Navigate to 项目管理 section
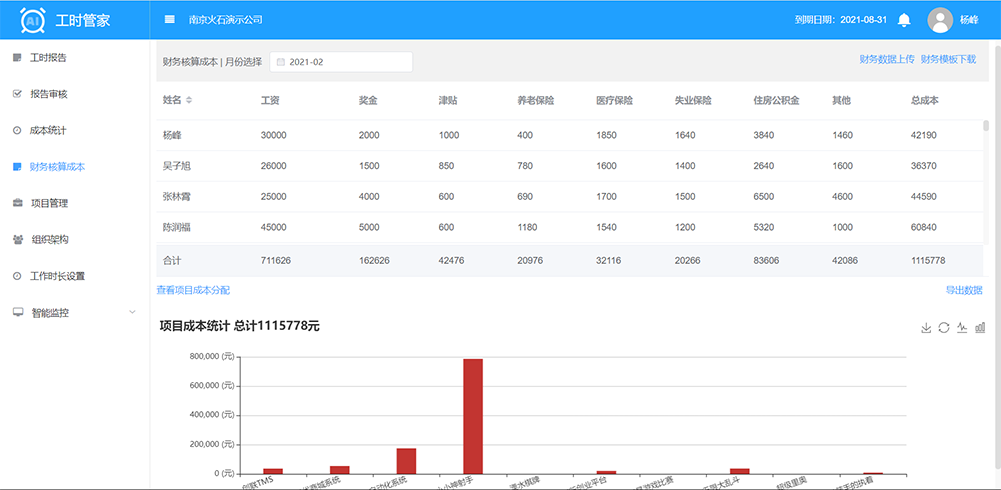 point(48,203)
